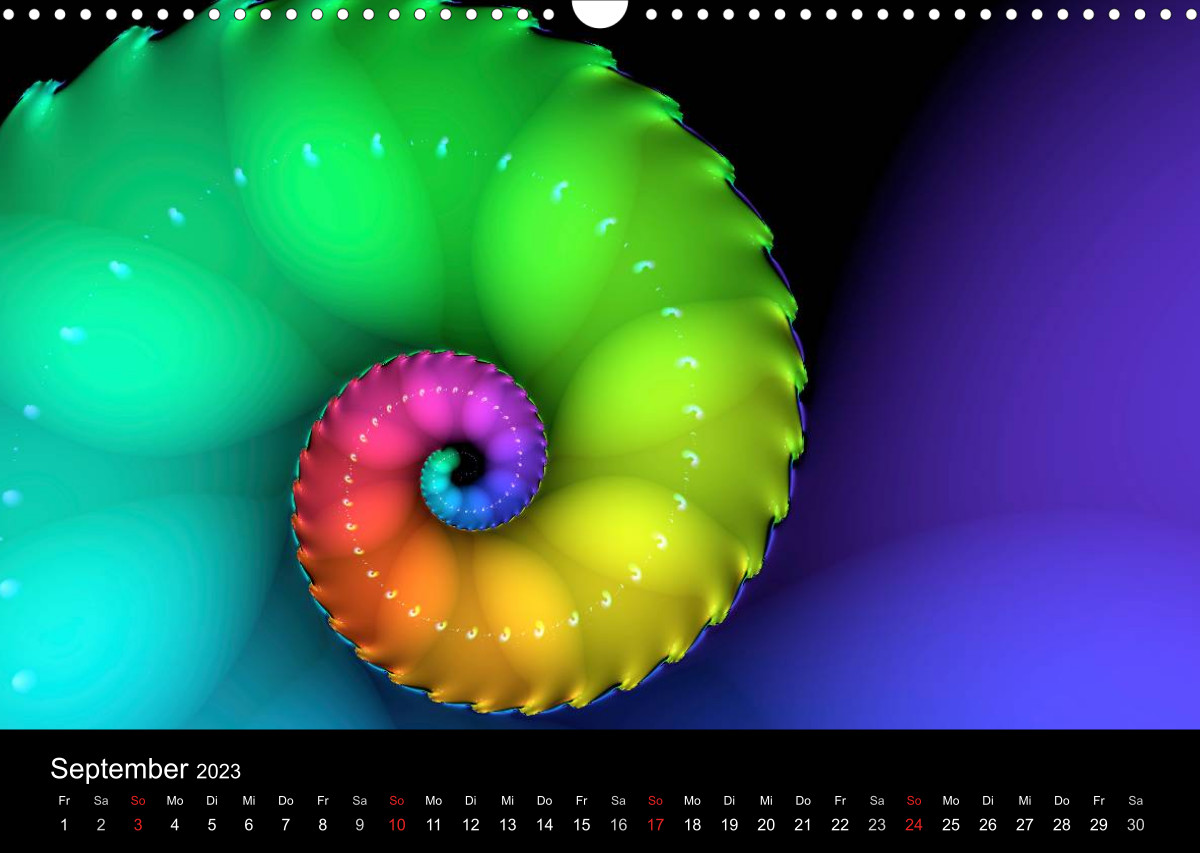The height and width of the screenshot is (853, 1200).
Task: Click the 'Sa' label above date 30
Action: click(1136, 801)
